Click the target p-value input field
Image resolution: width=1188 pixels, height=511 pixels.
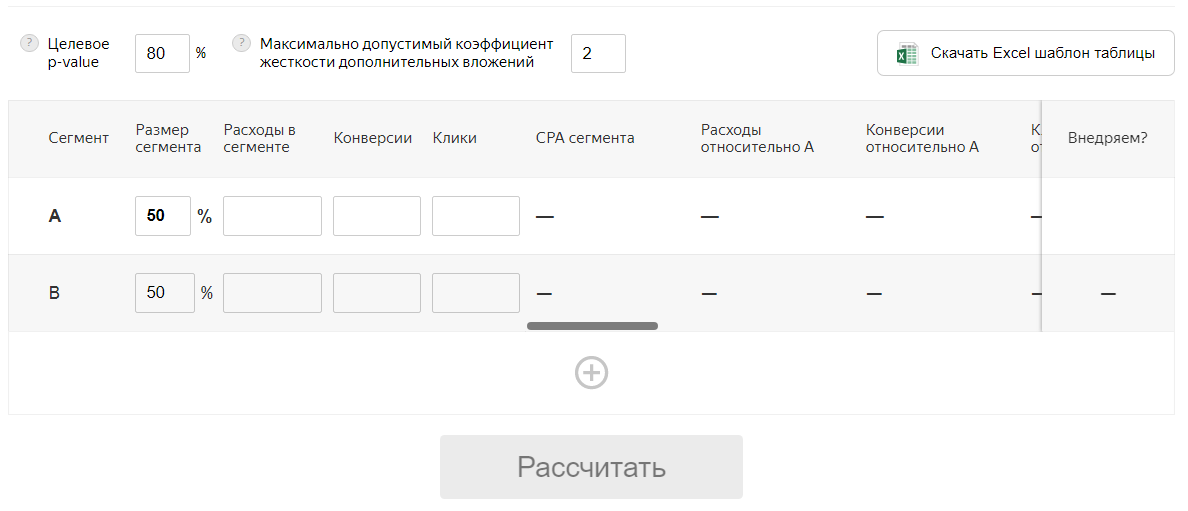pos(162,54)
